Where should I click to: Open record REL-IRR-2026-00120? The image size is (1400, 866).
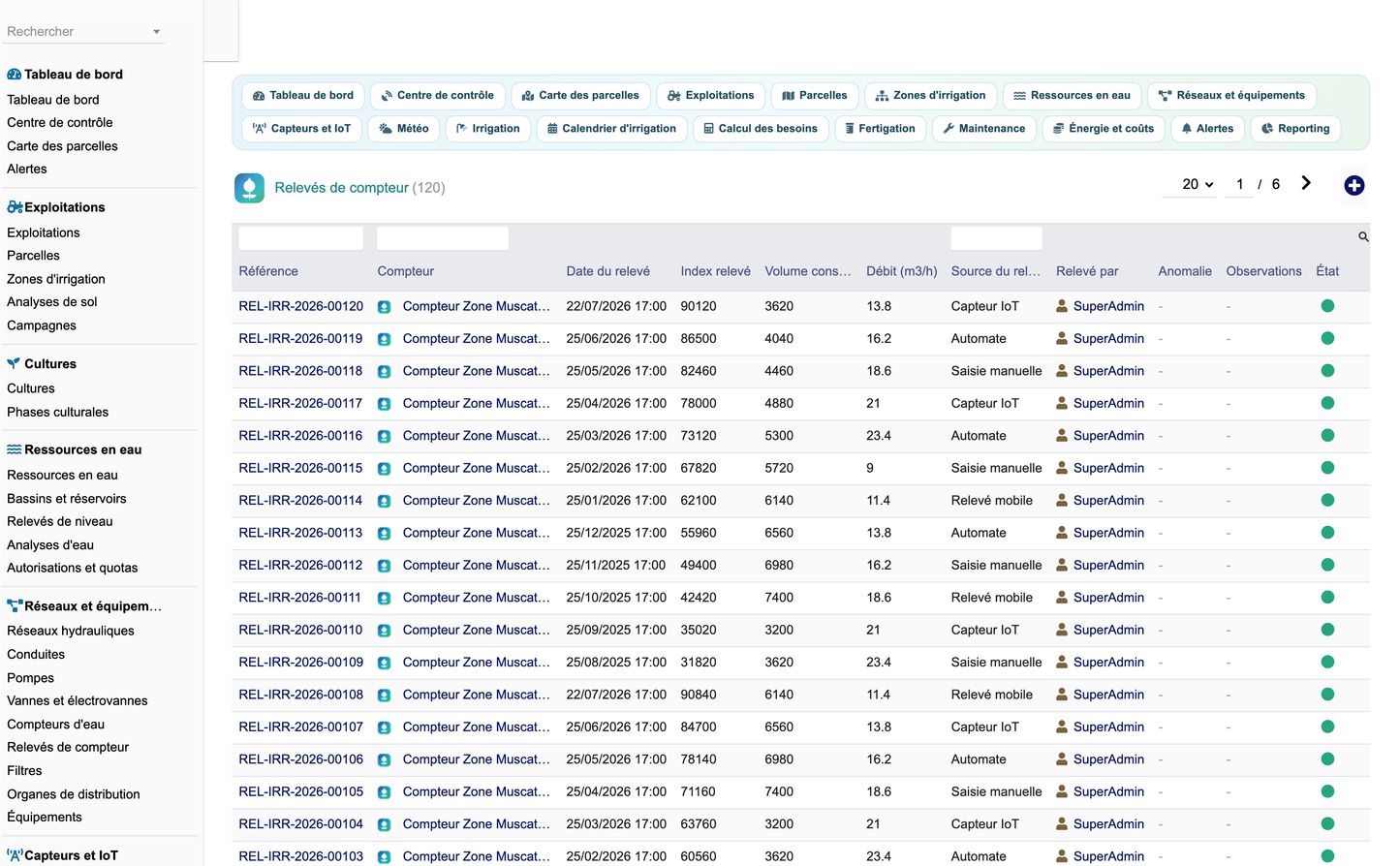click(300, 306)
